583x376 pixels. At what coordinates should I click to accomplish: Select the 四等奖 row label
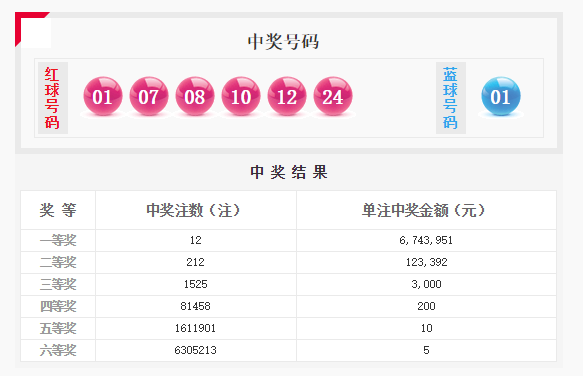point(58,306)
